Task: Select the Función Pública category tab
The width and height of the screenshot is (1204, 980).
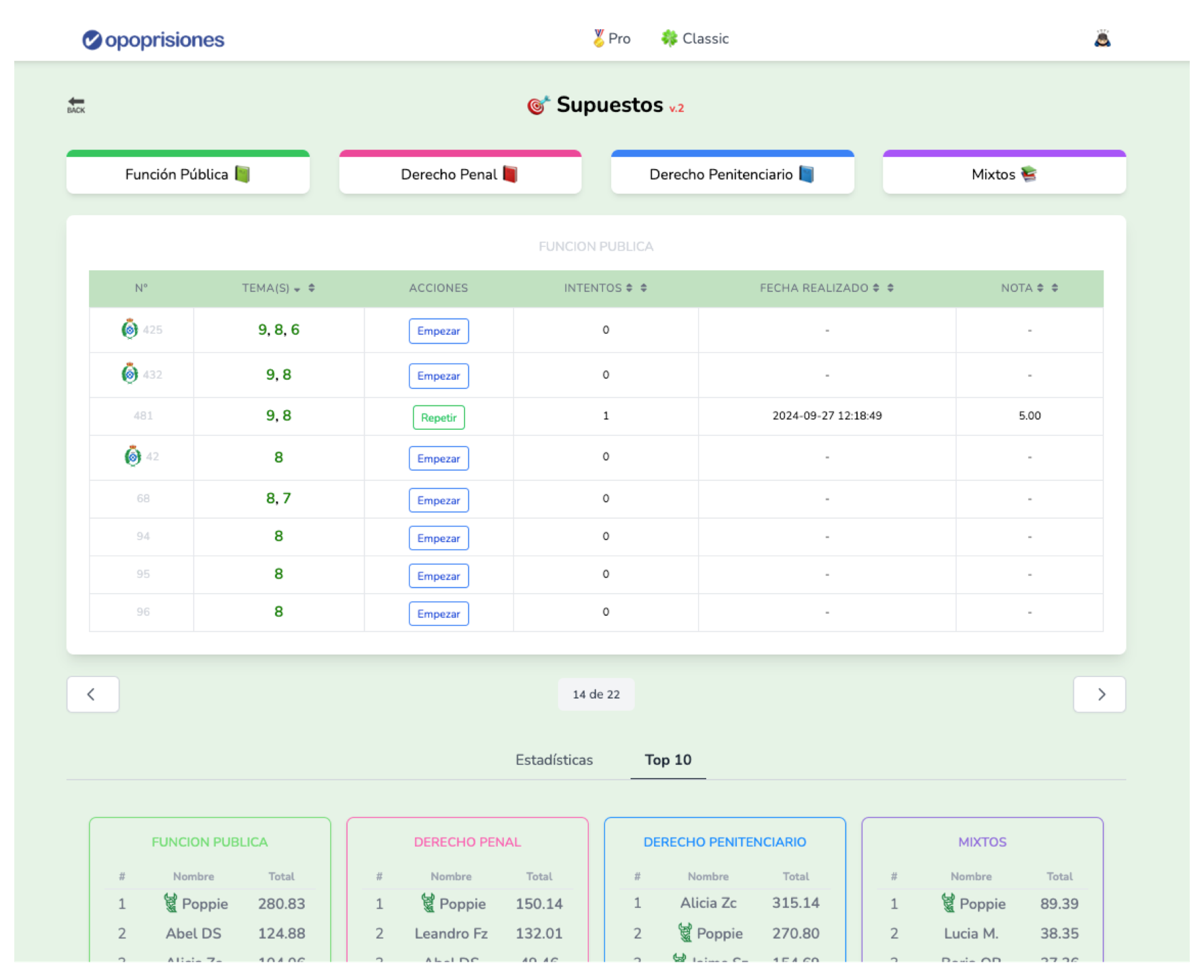Action: (188, 173)
